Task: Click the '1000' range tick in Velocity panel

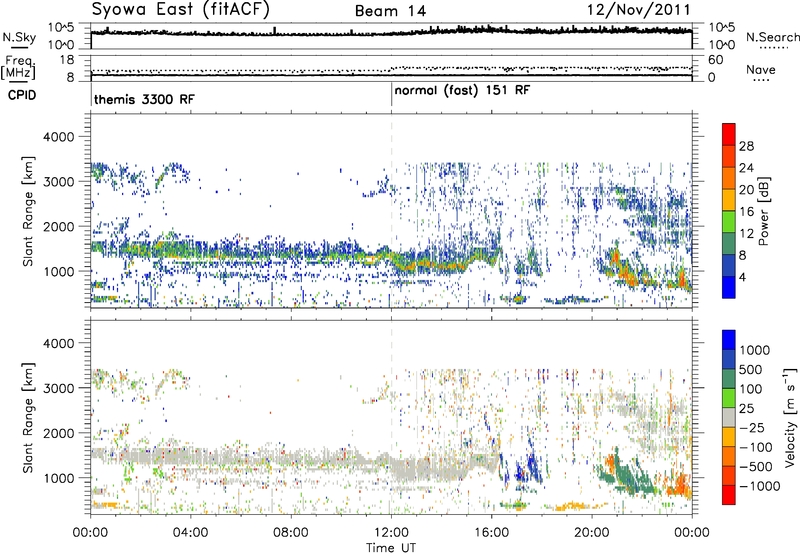Action: click(x=58, y=478)
